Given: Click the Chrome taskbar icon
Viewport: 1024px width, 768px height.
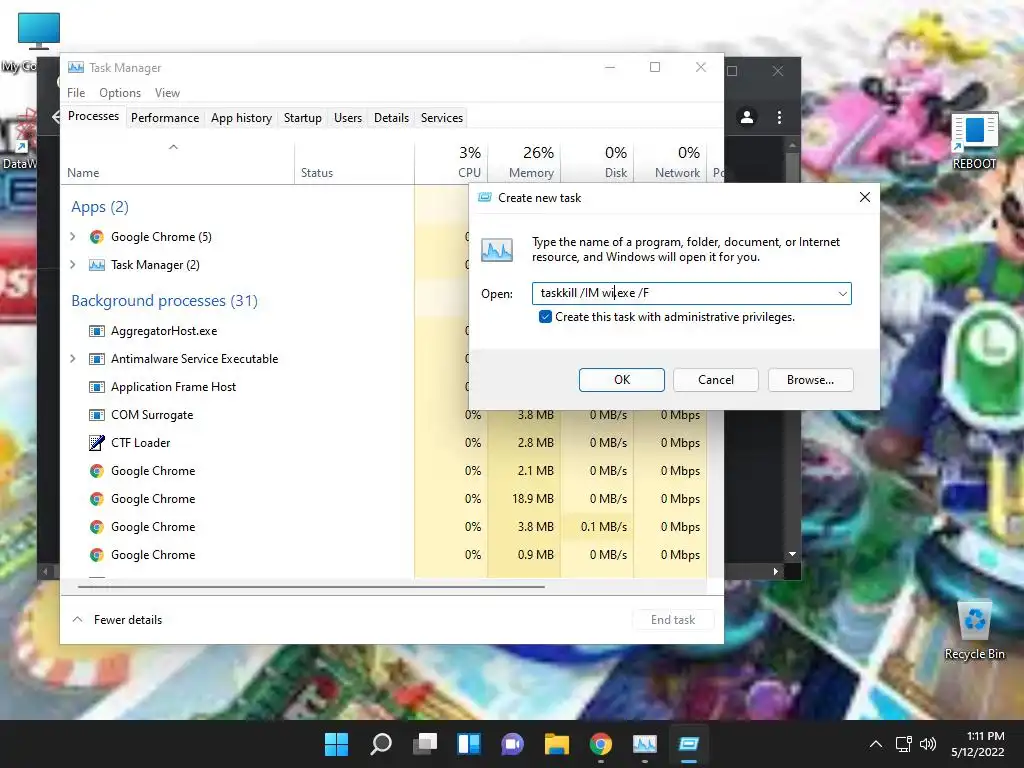Looking at the screenshot, I should (601, 744).
